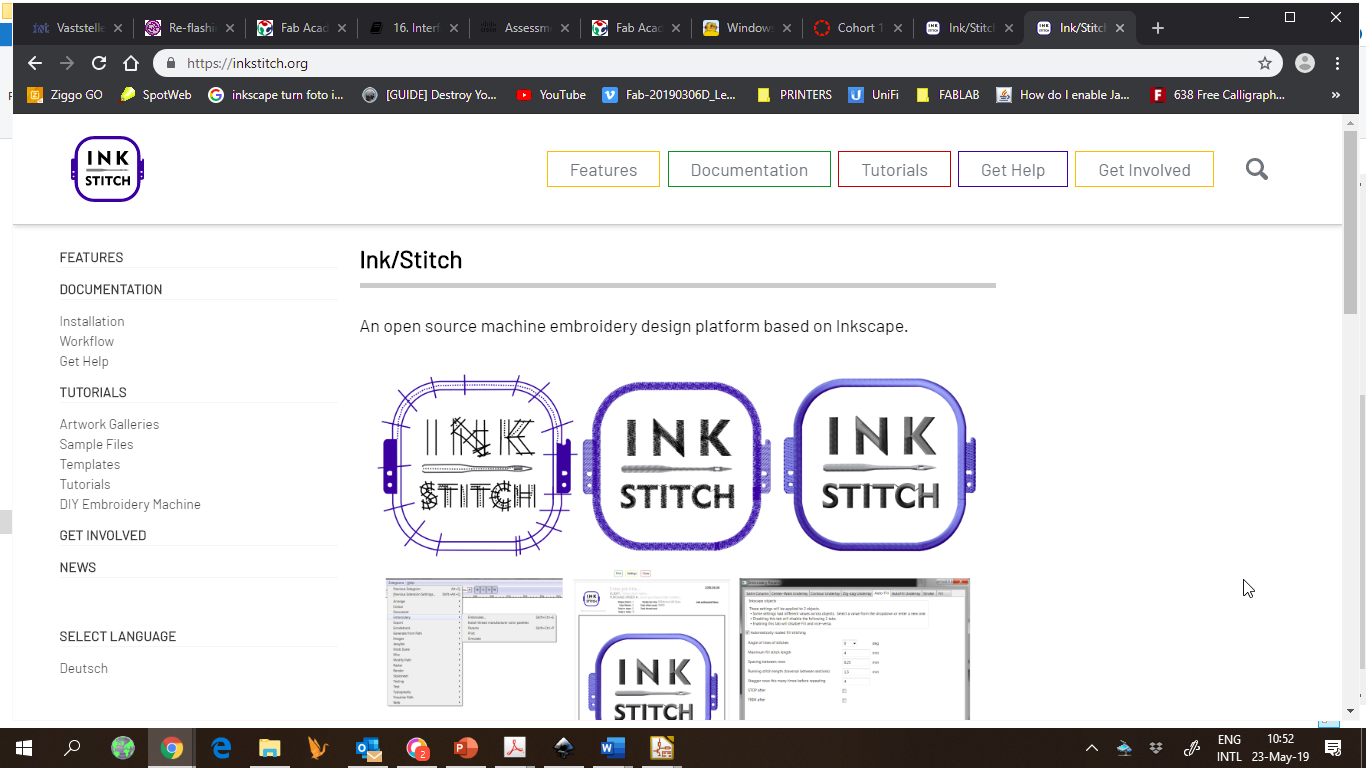
Task: Close the Vaststelle tab
Action: 118,28
